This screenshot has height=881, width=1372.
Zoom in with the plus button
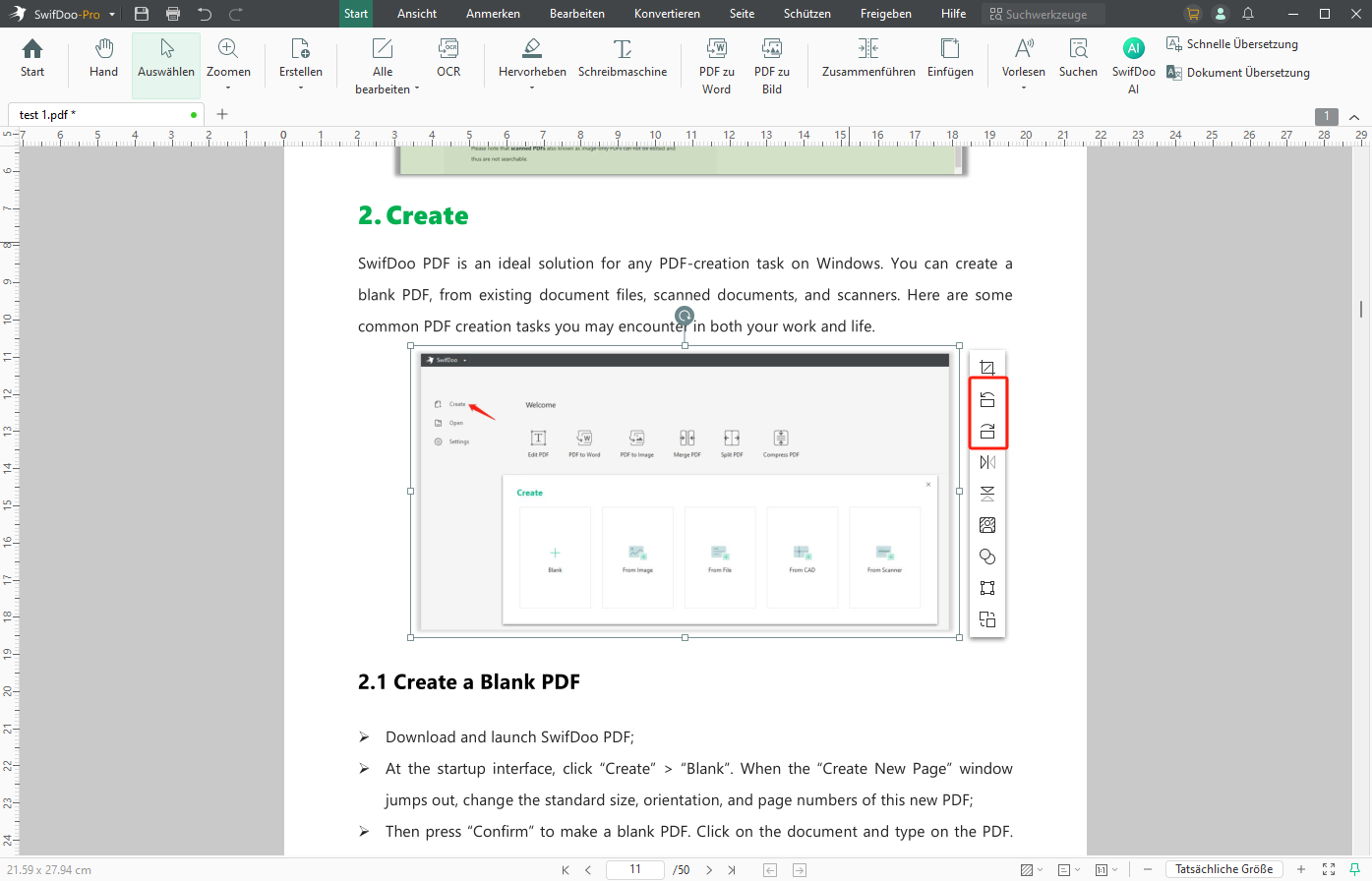pyautogui.click(x=1301, y=870)
